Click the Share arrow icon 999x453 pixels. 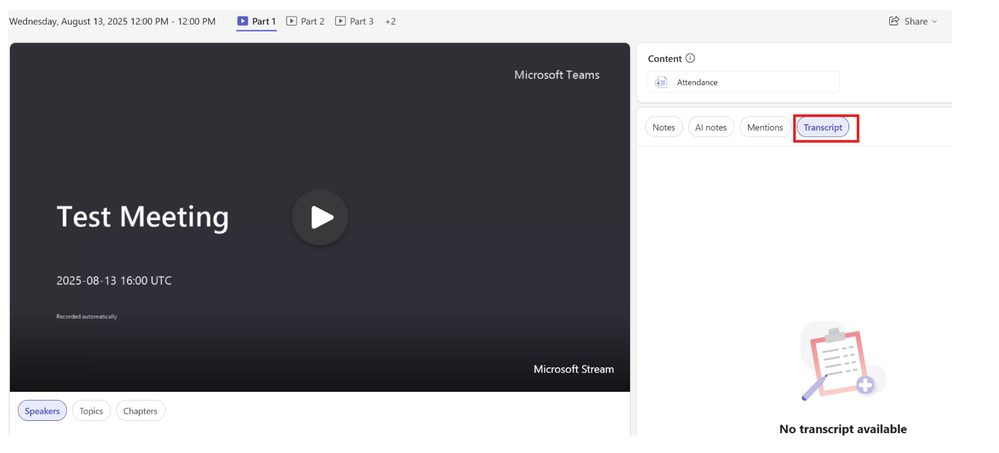pyautogui.click(x=894, y=21)
